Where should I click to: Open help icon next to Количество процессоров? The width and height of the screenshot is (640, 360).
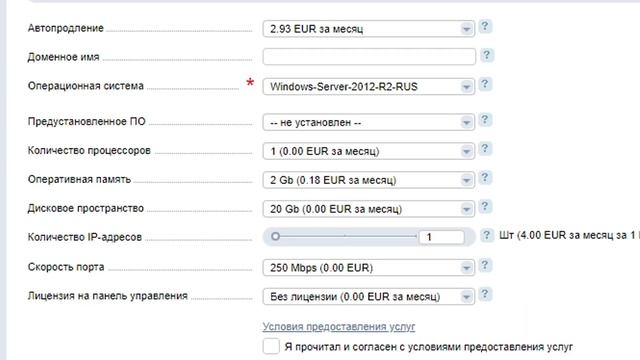[485, 149]
